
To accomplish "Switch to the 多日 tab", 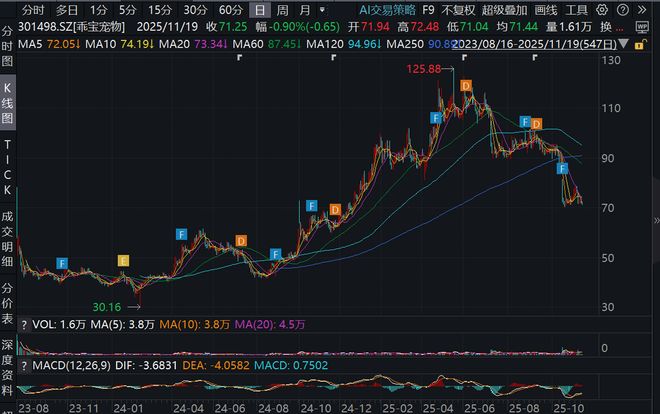I will tap(67, 10).
